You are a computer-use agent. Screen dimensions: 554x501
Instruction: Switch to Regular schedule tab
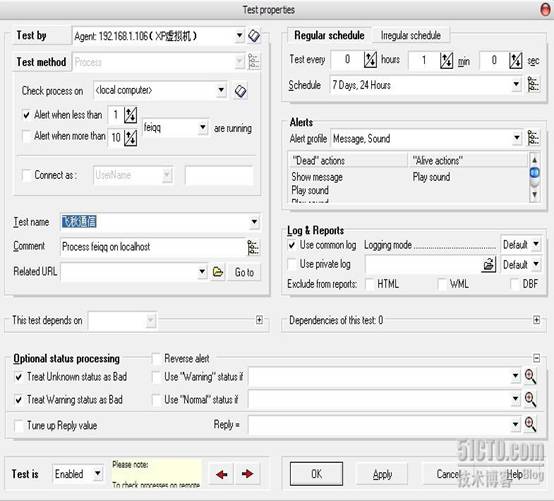coord(329,35)
